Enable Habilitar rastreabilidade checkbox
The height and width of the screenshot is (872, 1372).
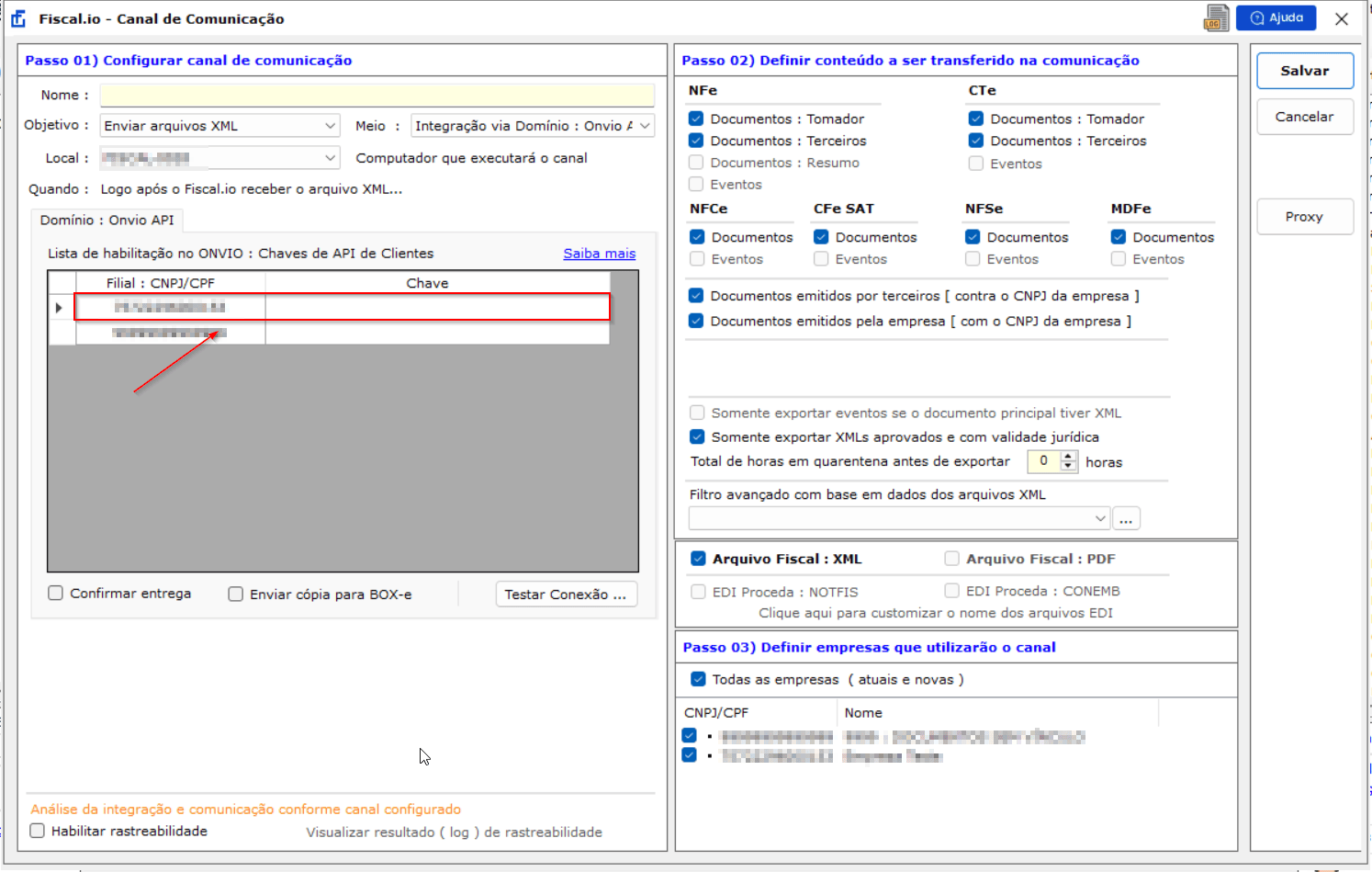click(x=38, y=831)
